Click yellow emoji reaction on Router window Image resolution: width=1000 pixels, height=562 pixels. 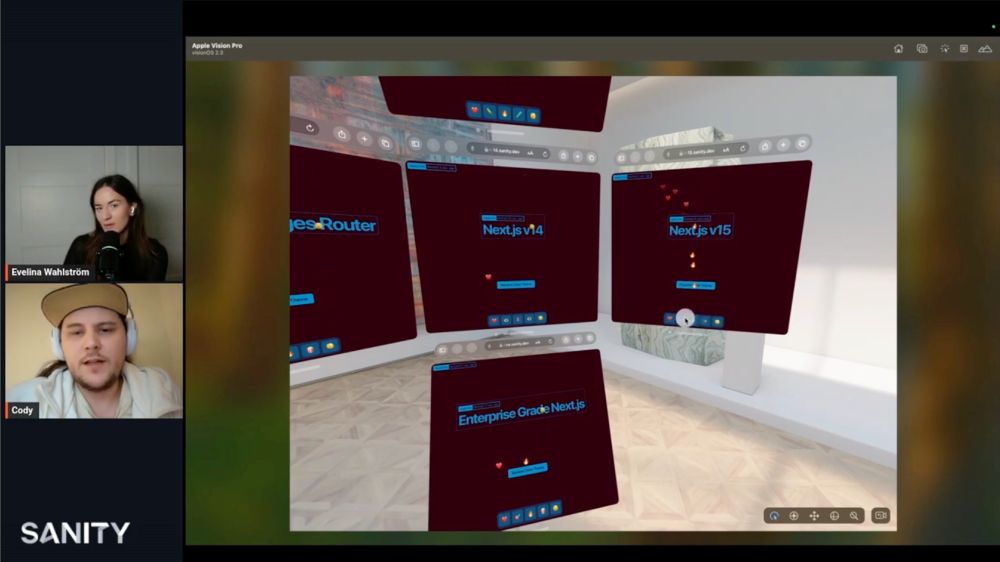pyautogui.click(x=330, y=346)
